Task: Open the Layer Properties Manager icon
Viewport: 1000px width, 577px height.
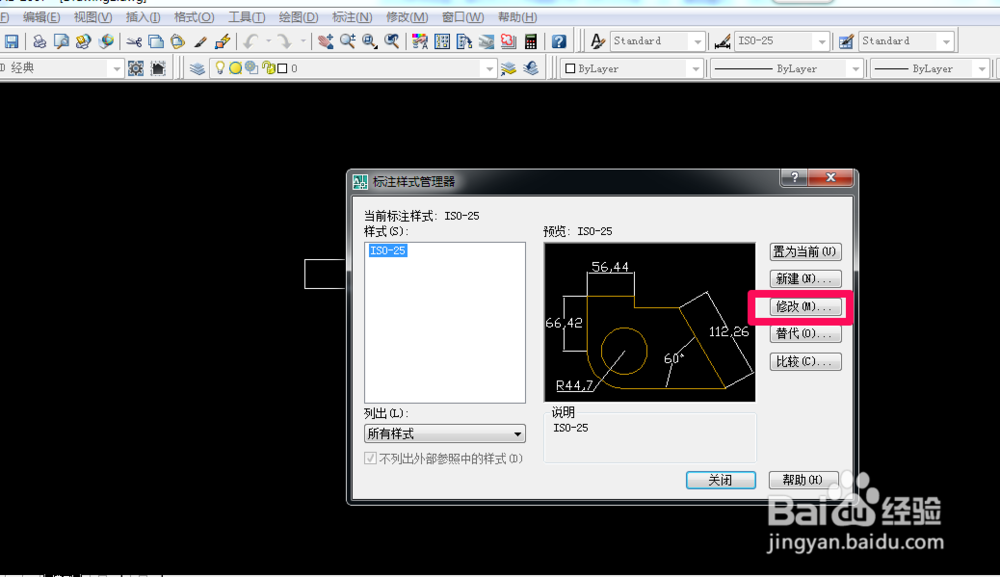Action: coord(197,68)
